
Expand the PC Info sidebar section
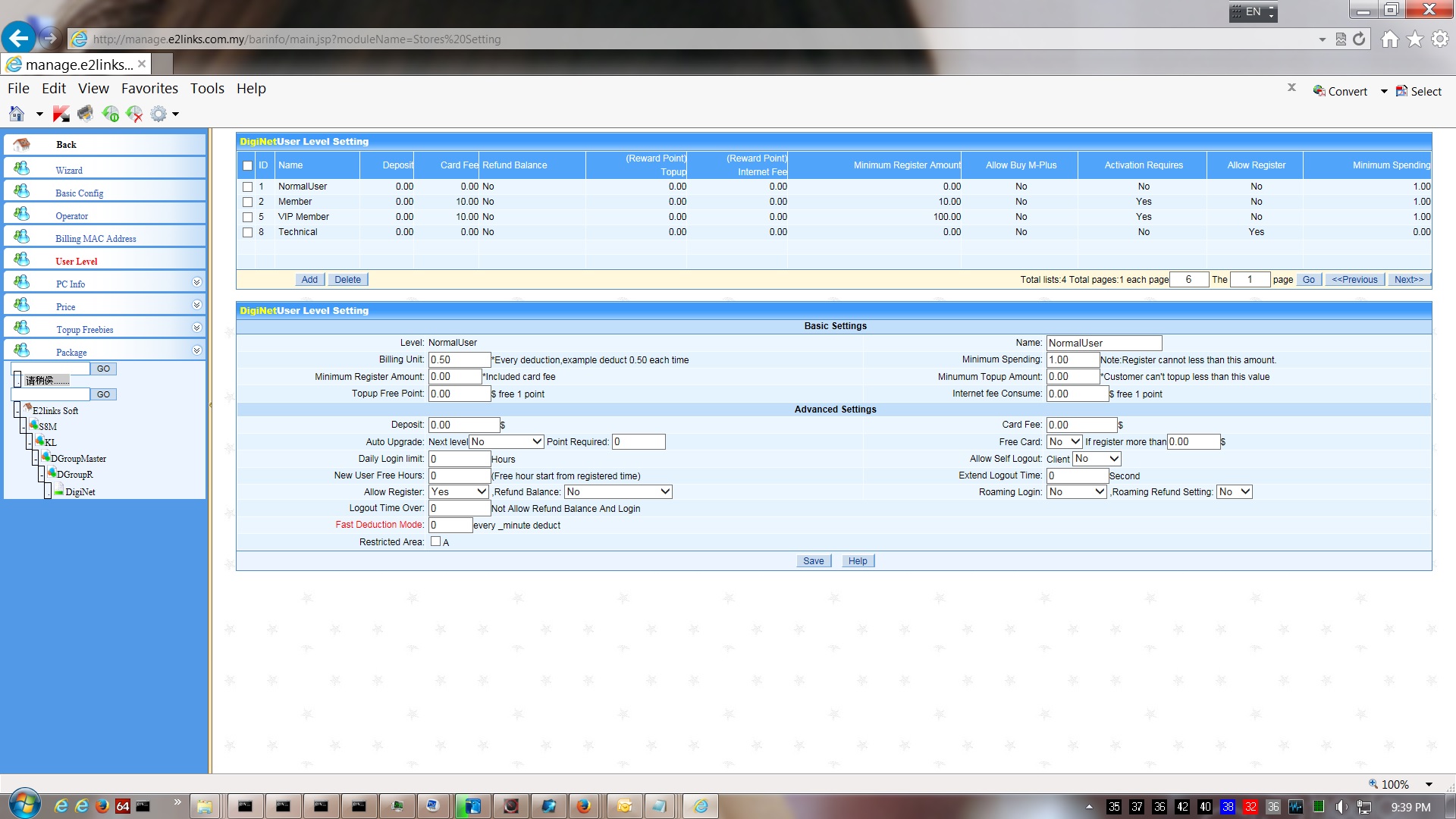click(x=196, y=282)
